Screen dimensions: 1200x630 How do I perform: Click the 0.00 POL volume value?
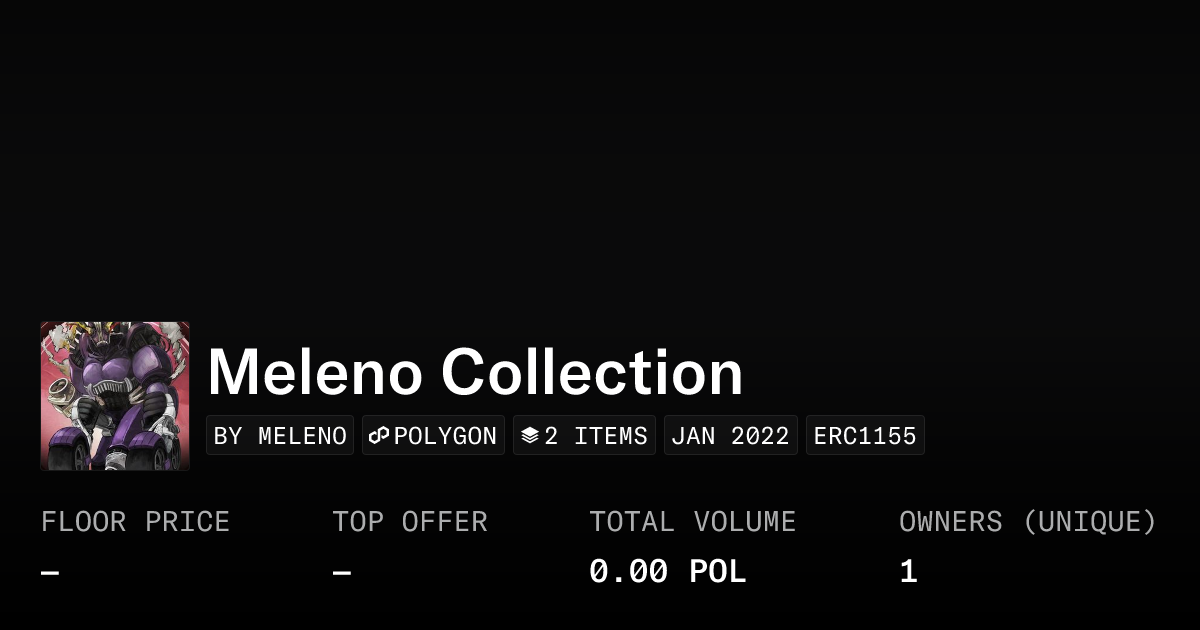667,573
